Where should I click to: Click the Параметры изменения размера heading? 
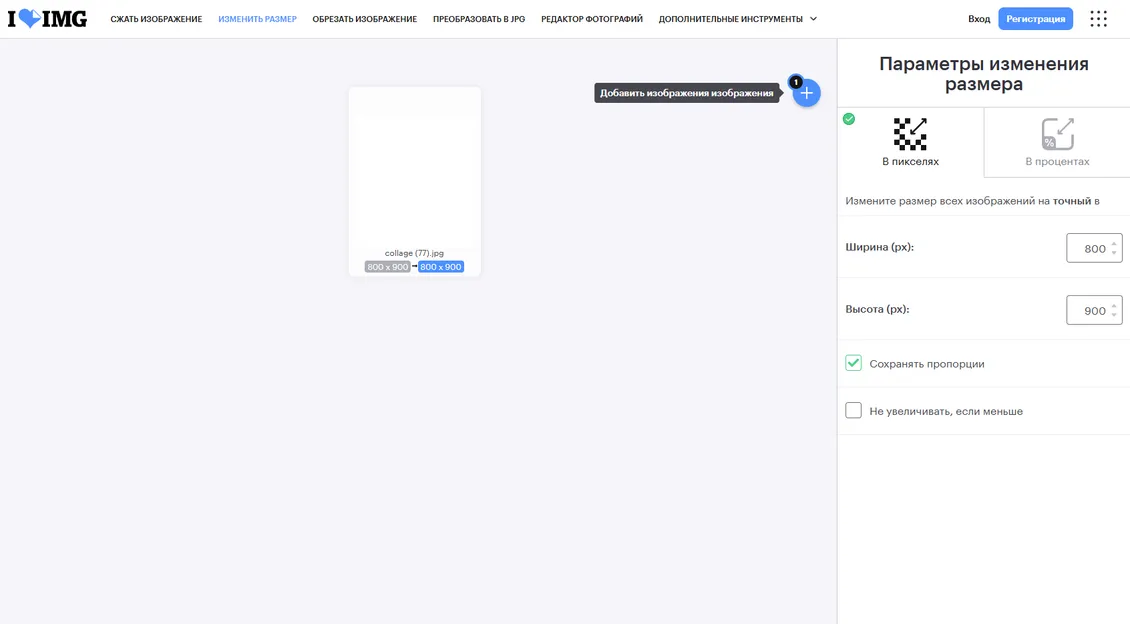point(984,73)
